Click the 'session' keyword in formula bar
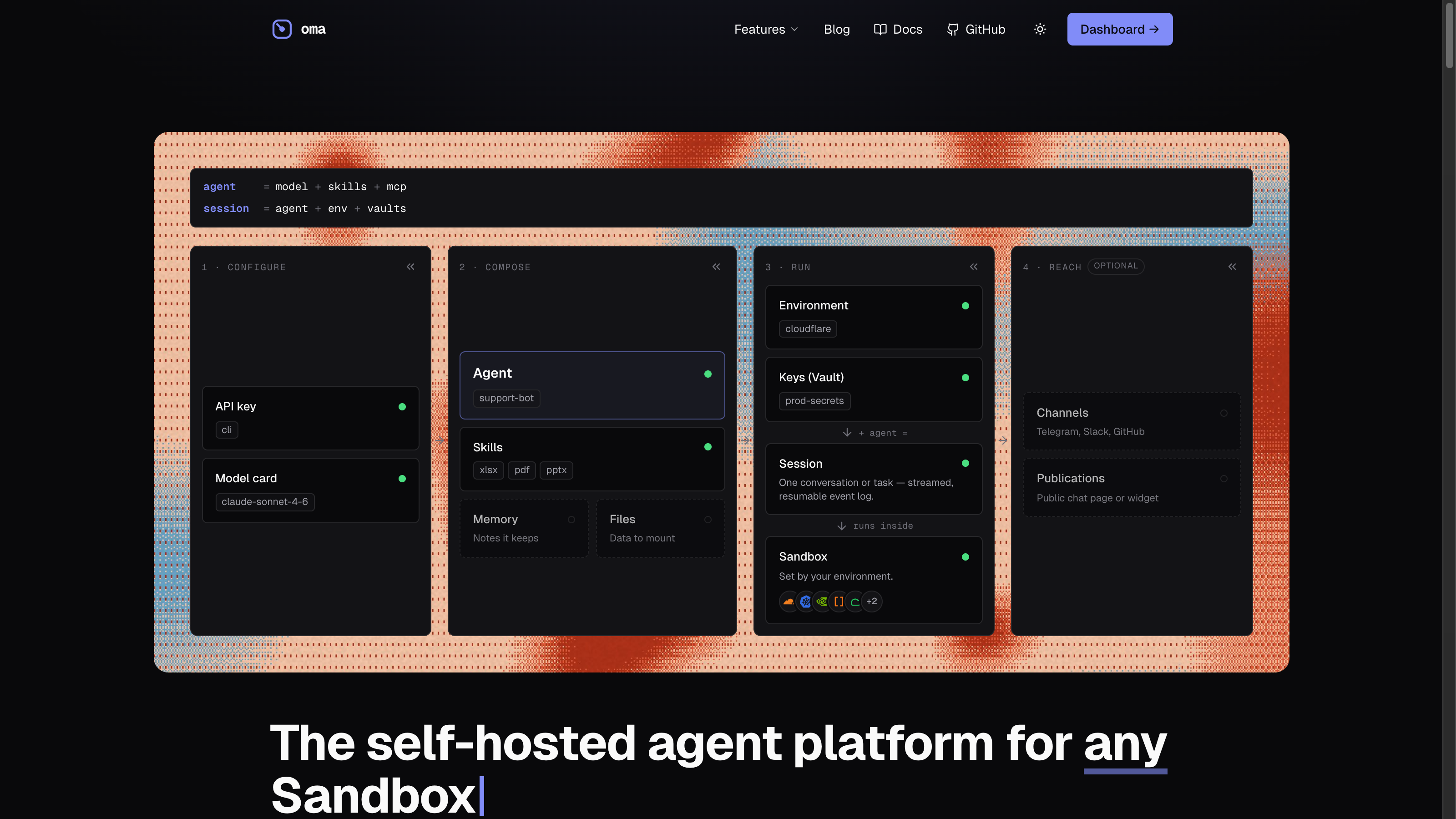Screen dimensions: 1456x819 click(226, 208)
